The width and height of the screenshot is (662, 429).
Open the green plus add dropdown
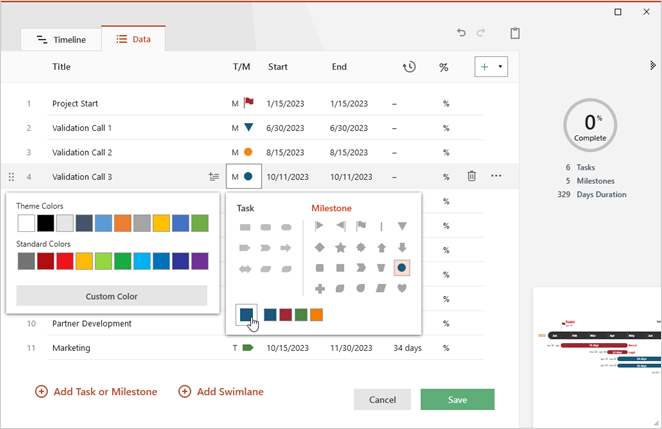click(x=491, y=67)
